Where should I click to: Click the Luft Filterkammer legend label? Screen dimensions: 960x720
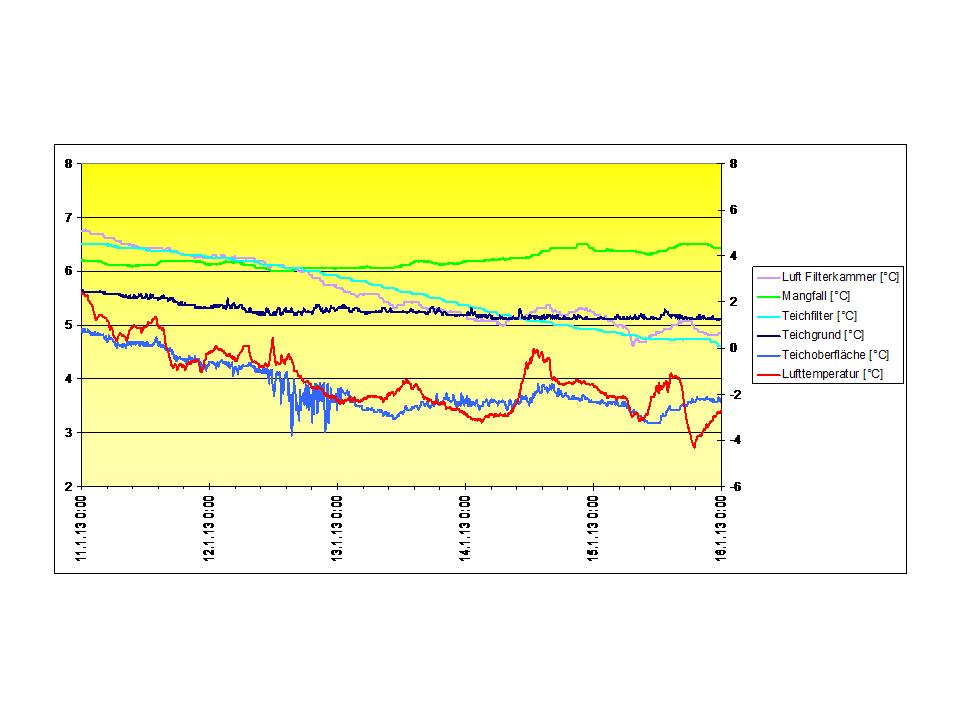(840, 277)
